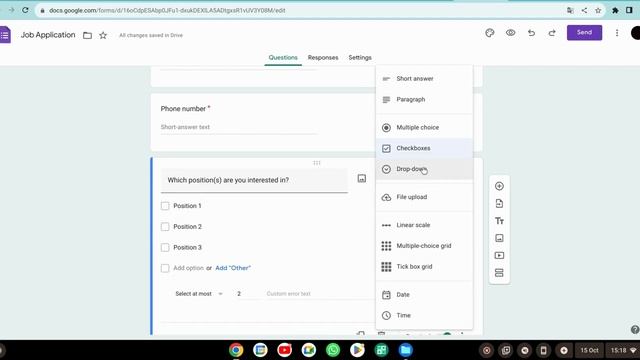
Task: Open the Settings tab
Action: coord(360,58)
